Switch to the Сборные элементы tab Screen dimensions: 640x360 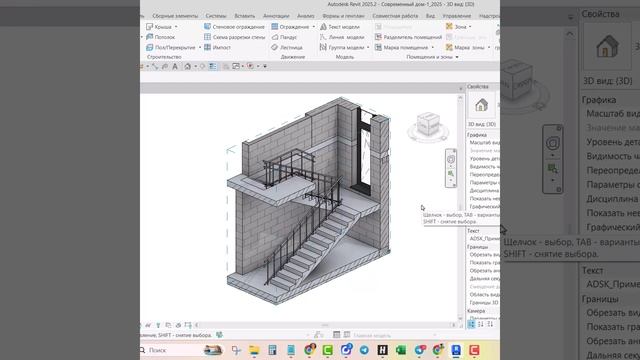point(175,16)
